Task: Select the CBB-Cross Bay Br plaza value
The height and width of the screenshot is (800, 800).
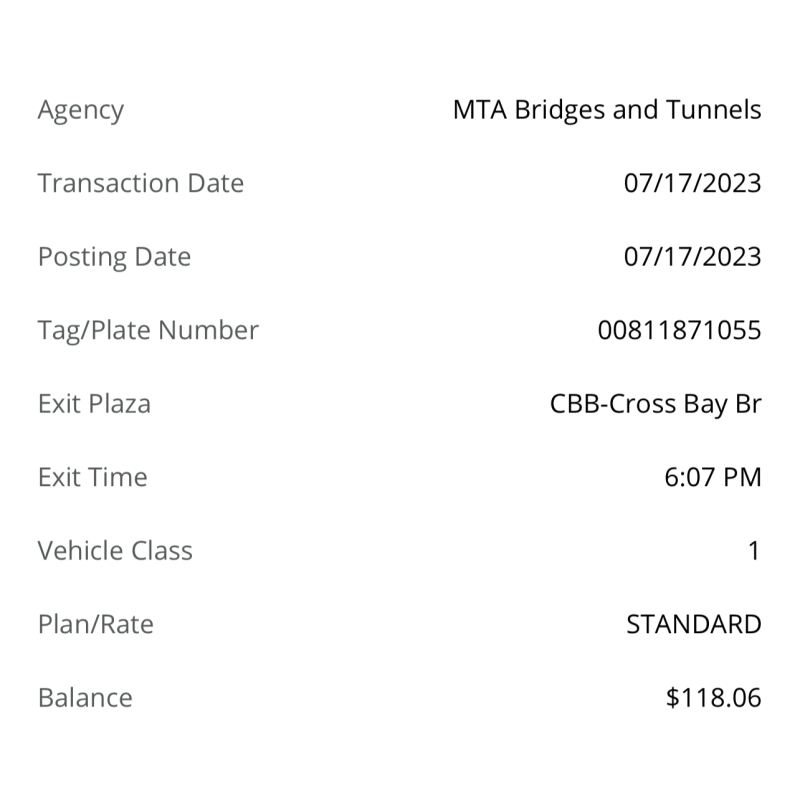Action: [656, 404]
